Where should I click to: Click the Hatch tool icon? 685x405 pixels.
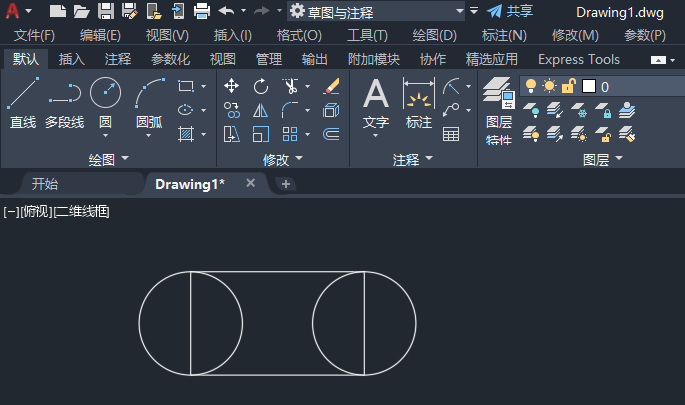tap(186, 134)
